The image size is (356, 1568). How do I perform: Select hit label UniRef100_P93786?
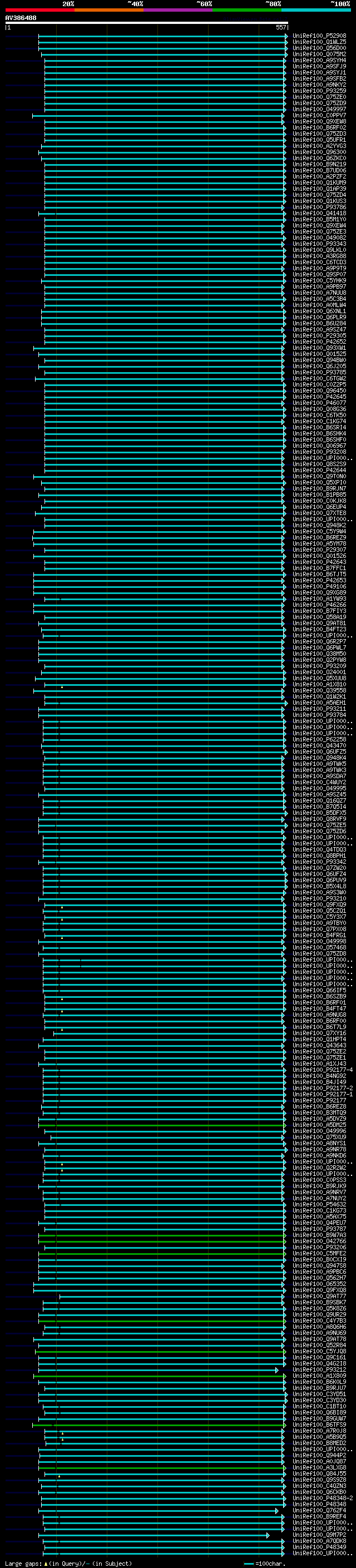319,207
